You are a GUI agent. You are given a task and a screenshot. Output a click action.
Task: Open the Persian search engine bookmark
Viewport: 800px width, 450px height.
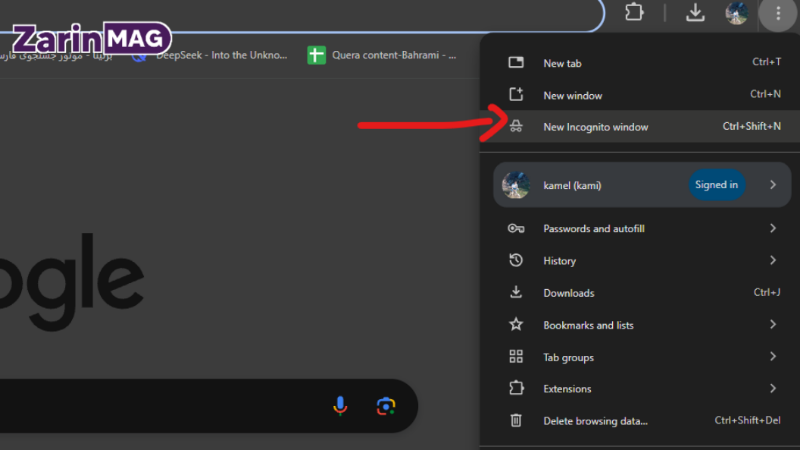(56, 55)
